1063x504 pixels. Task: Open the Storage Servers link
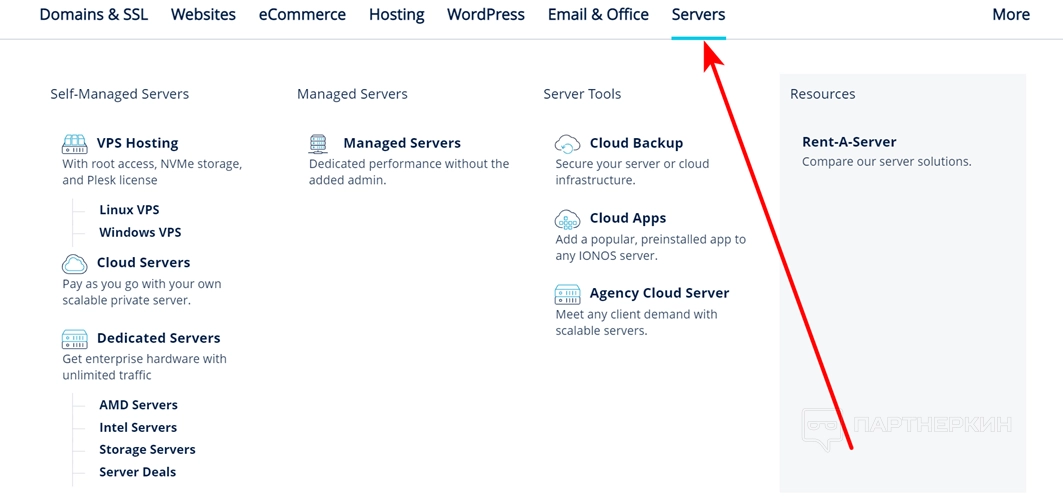(x=147, y=450)
